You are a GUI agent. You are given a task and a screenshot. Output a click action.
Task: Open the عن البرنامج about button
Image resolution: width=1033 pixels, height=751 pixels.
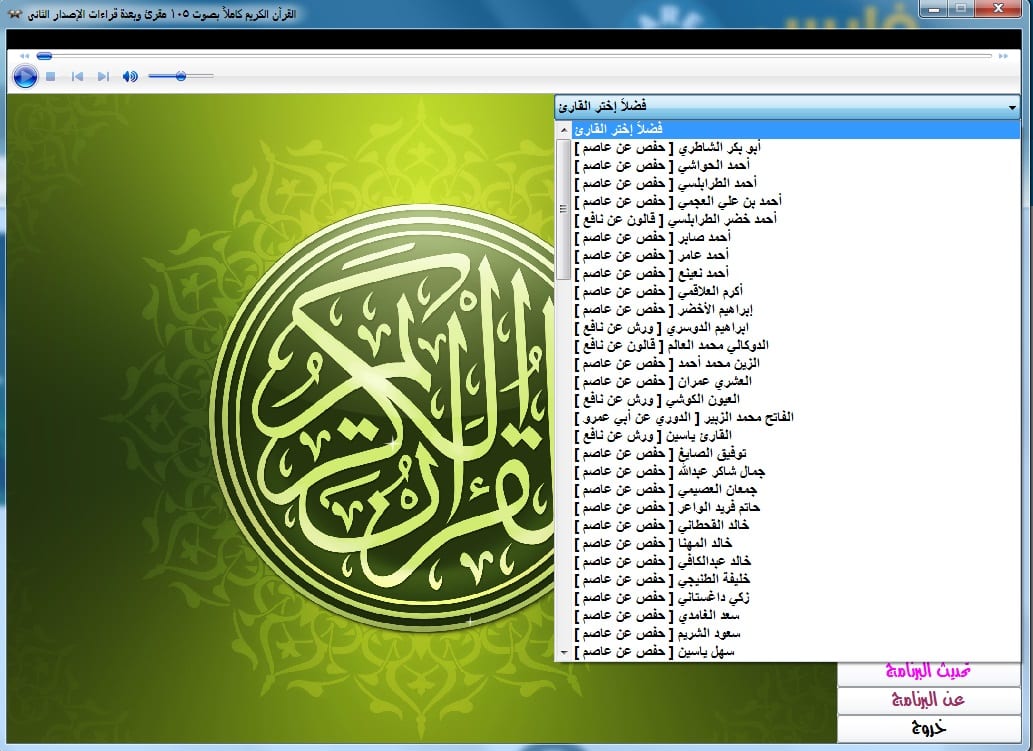pos(930,700)
